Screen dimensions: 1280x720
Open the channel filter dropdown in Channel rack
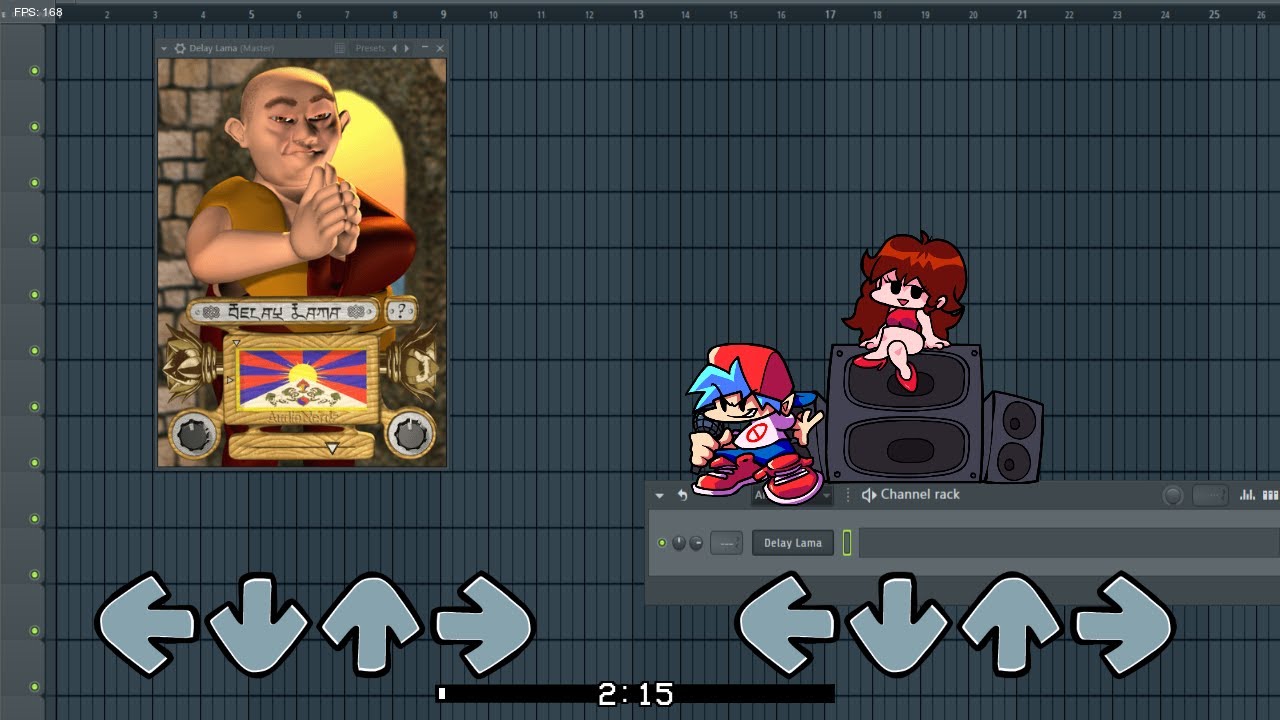(x=792, y=495)
